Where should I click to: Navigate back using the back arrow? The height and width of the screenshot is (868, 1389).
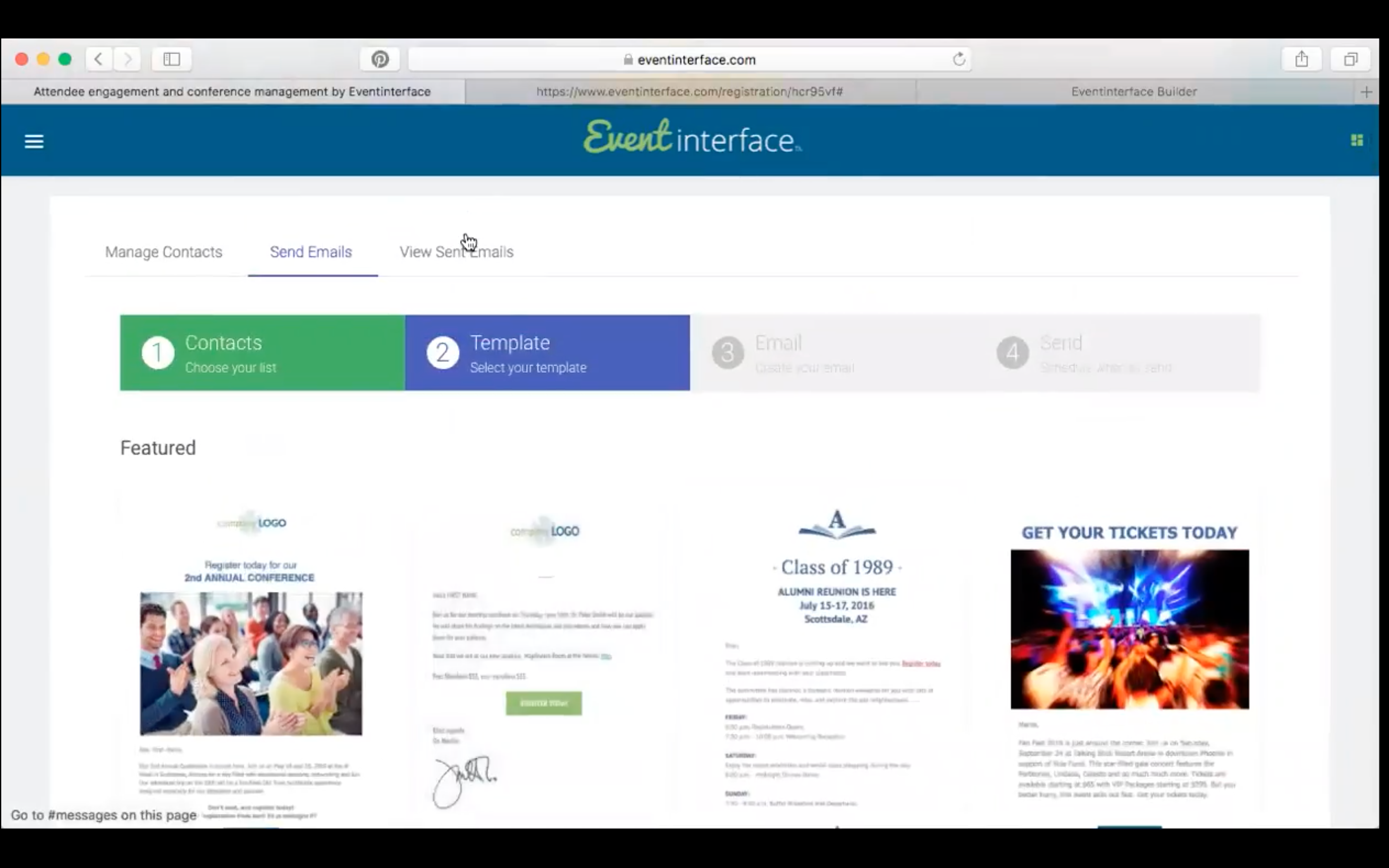pyautogui.click(x=98, y=59)
